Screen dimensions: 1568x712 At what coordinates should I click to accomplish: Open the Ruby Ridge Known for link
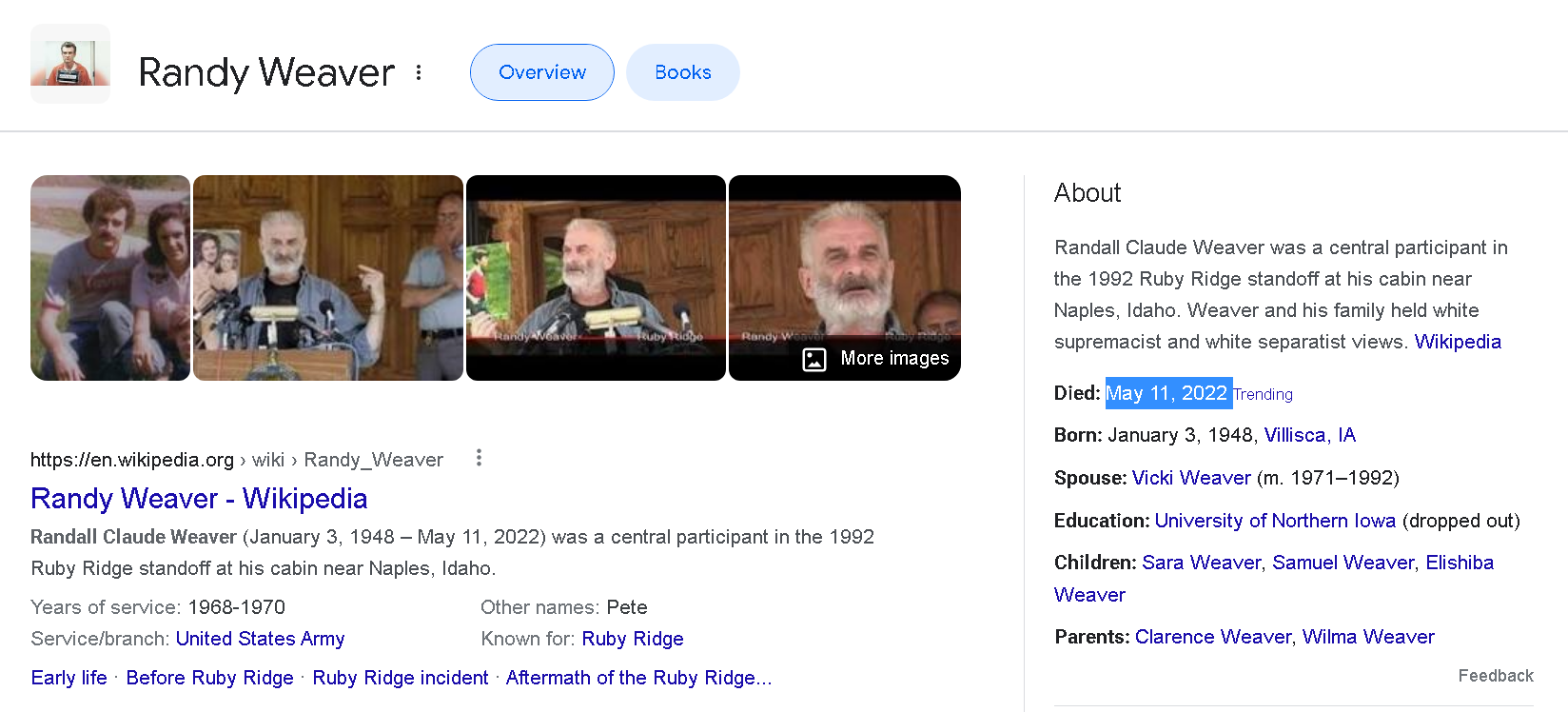[633, 639]
